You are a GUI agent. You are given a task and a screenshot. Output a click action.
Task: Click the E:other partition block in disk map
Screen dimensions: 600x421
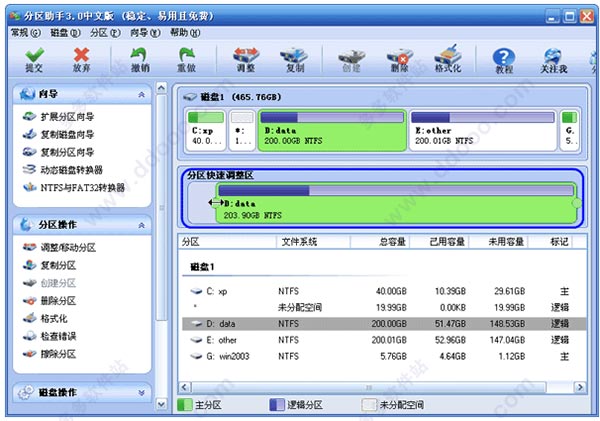[x=483, y=131]
